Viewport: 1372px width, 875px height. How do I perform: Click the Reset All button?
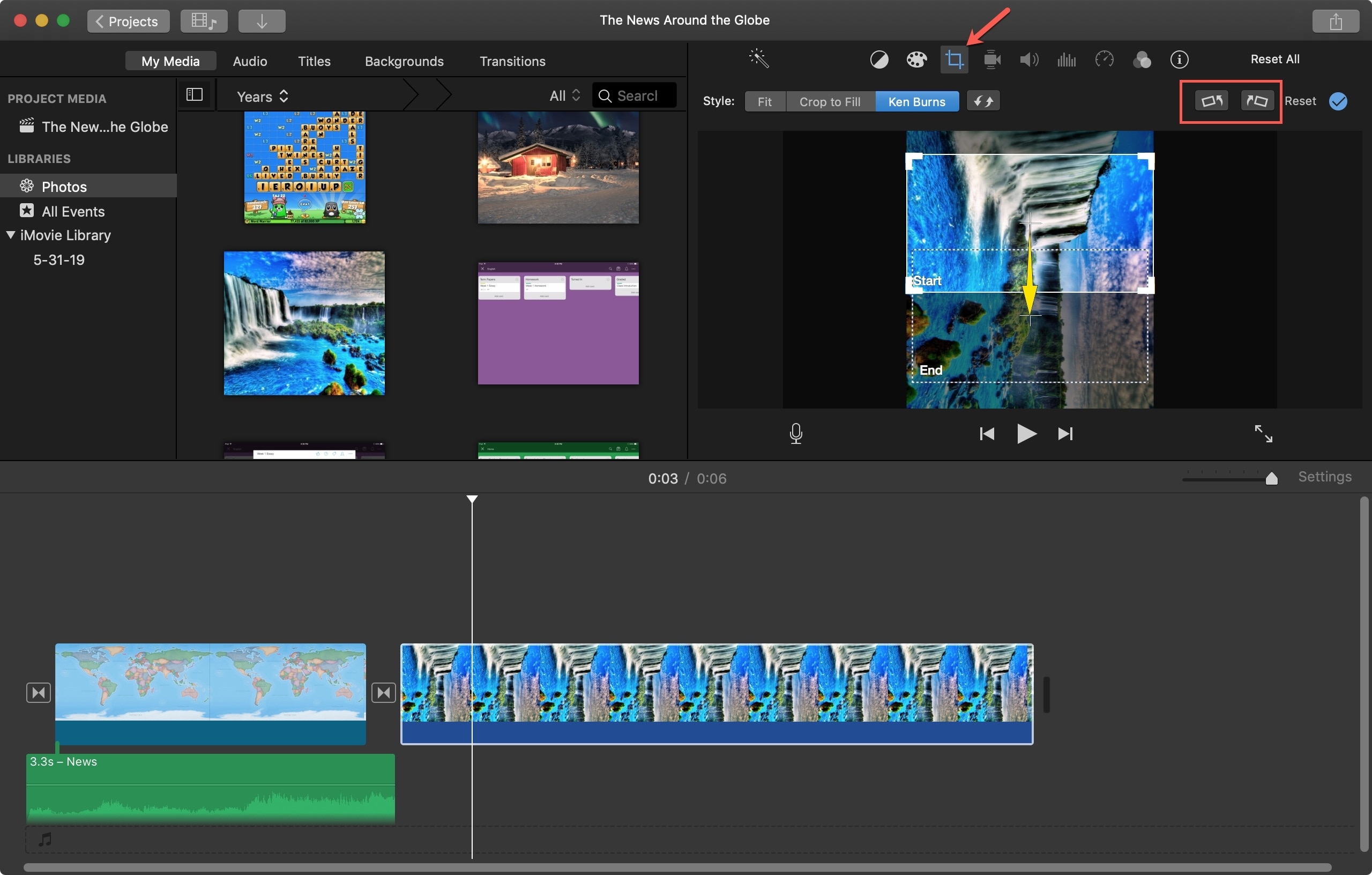1274,60
